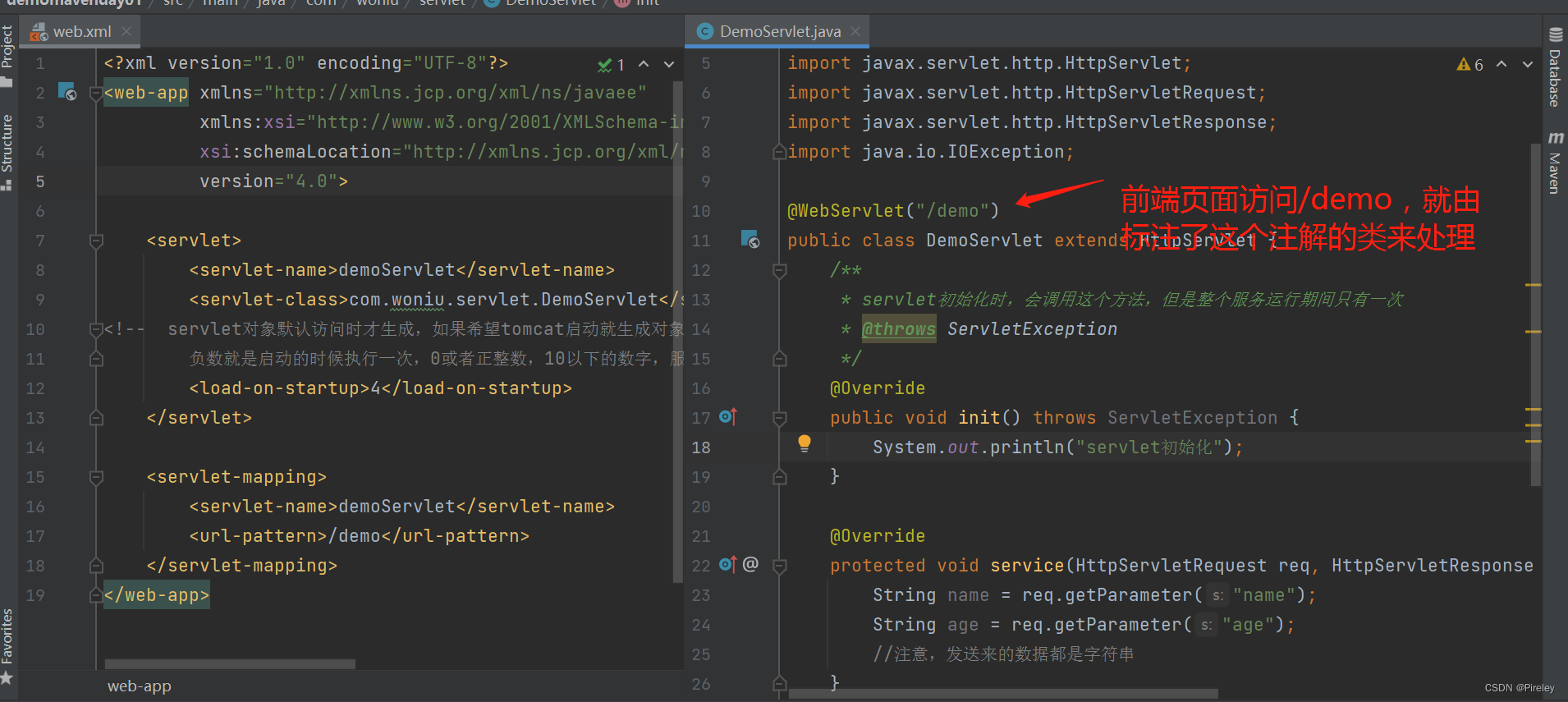Collapse the servlet-mapping fold on line 15
1568x702 pixels.
coord(96,477)
